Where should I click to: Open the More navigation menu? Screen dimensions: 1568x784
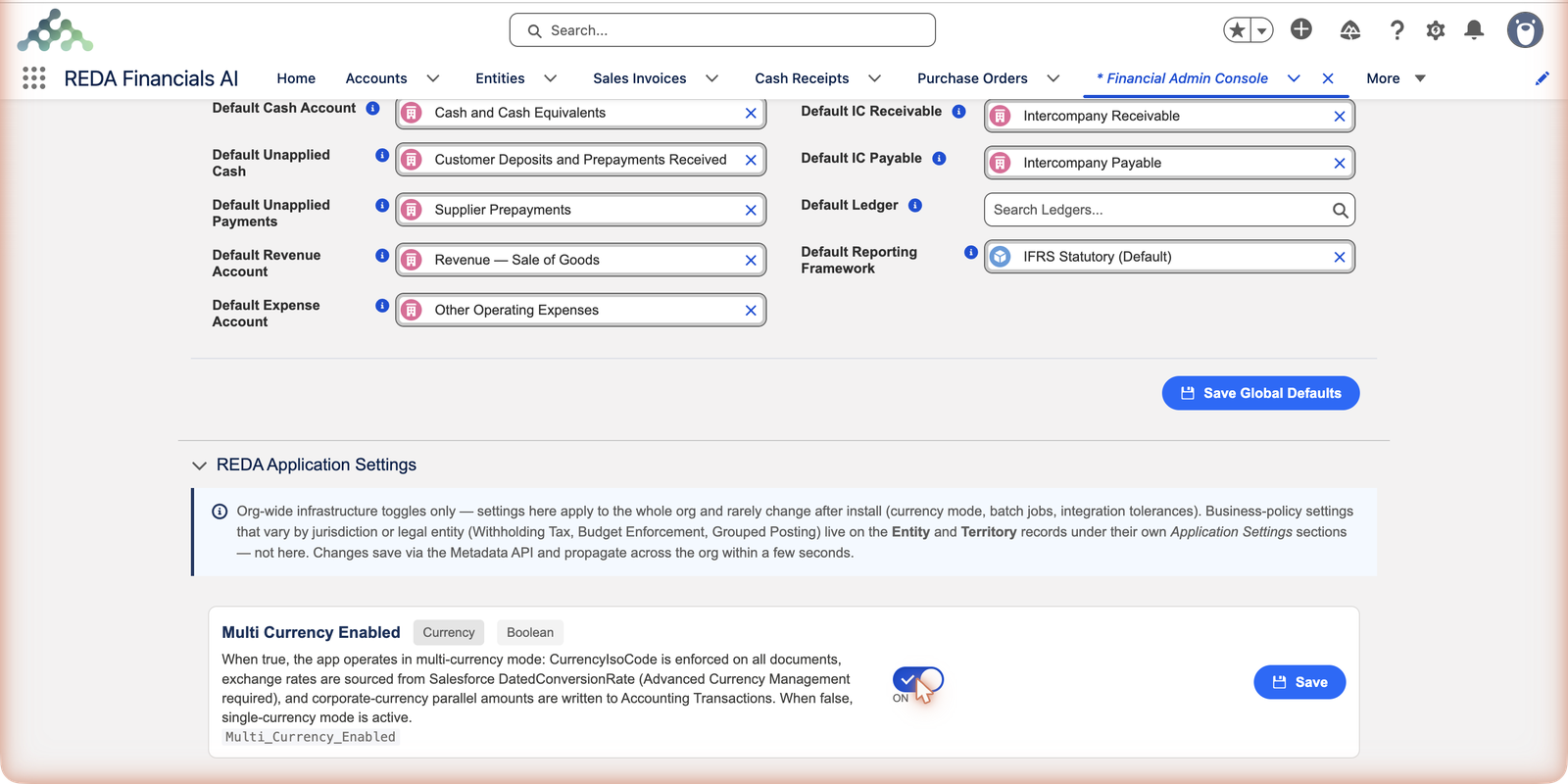pyautogui.click(x=1396, y=78)
